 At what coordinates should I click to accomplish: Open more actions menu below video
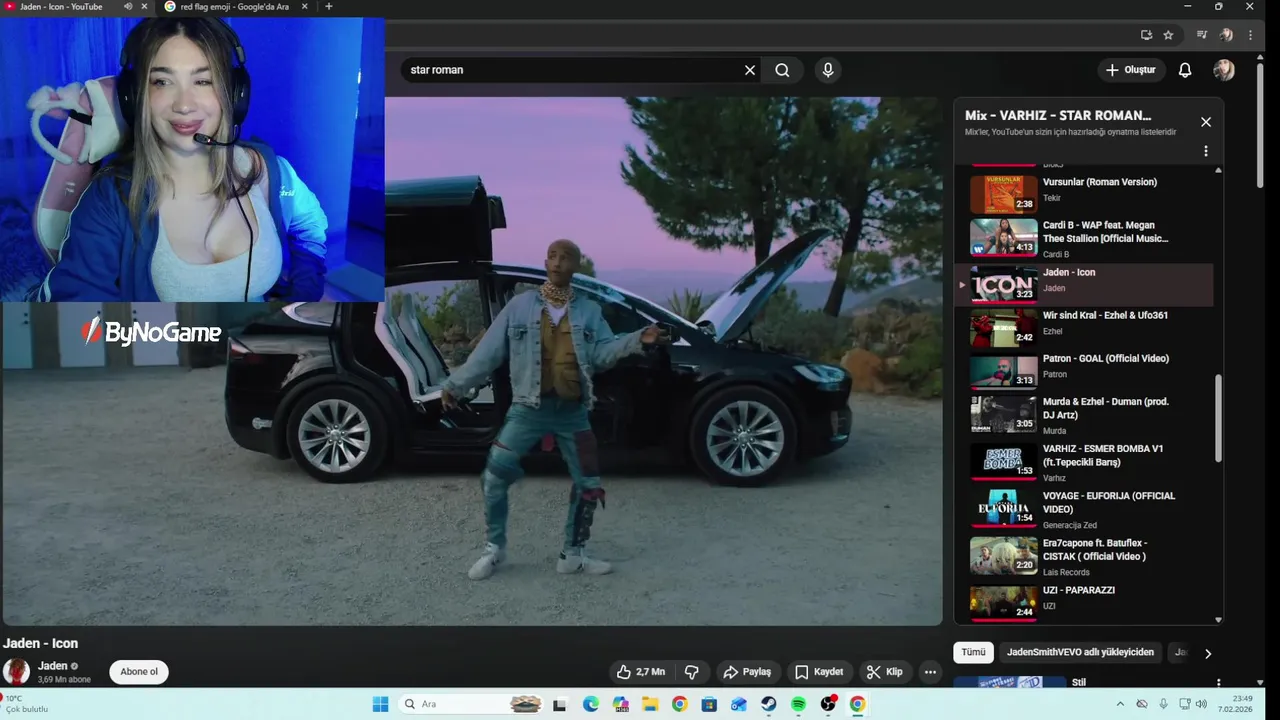click(x=930, y=672)
